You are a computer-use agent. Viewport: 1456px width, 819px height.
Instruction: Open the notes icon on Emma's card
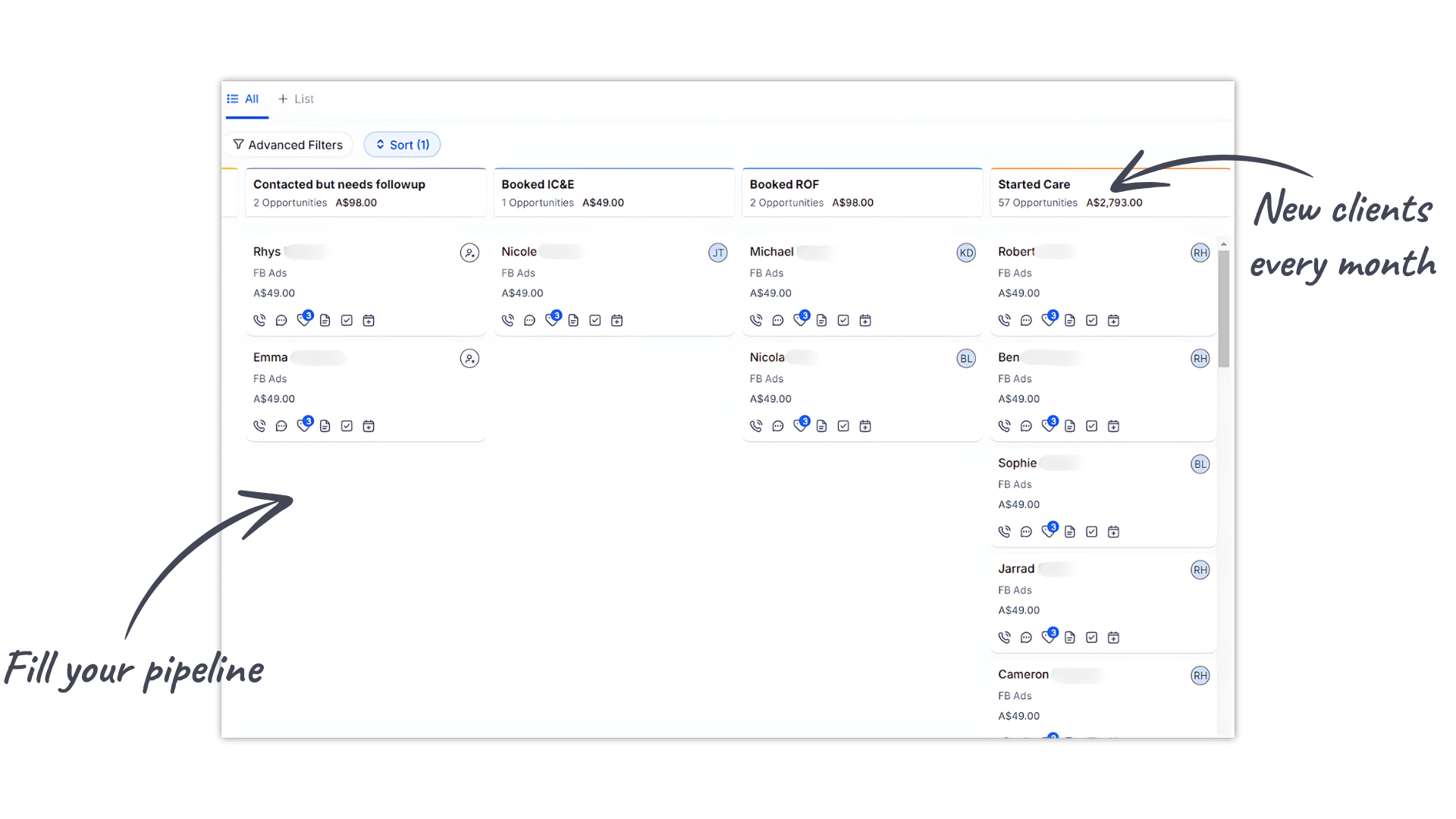tap(325, 426)
